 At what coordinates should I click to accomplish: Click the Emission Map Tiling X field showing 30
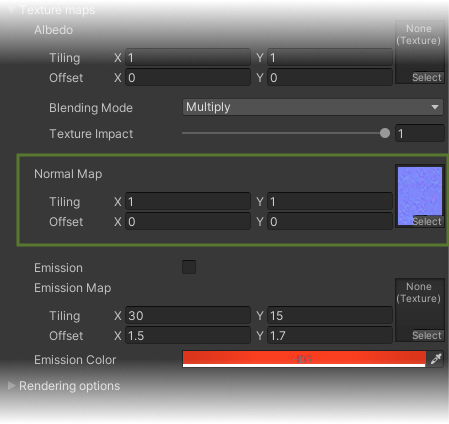point(188,315)
